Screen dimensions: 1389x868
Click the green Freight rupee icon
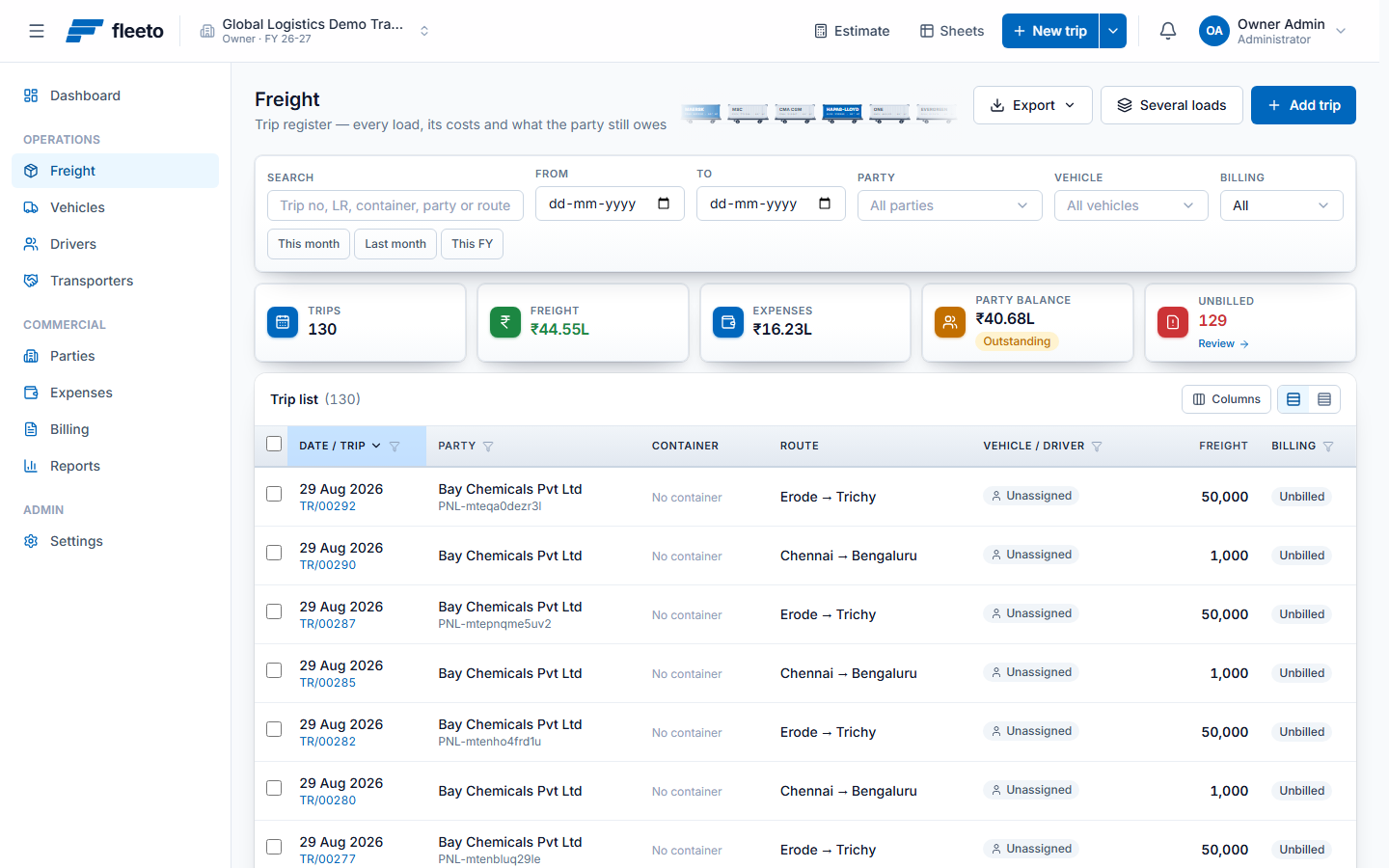click(x=505, y=322)
